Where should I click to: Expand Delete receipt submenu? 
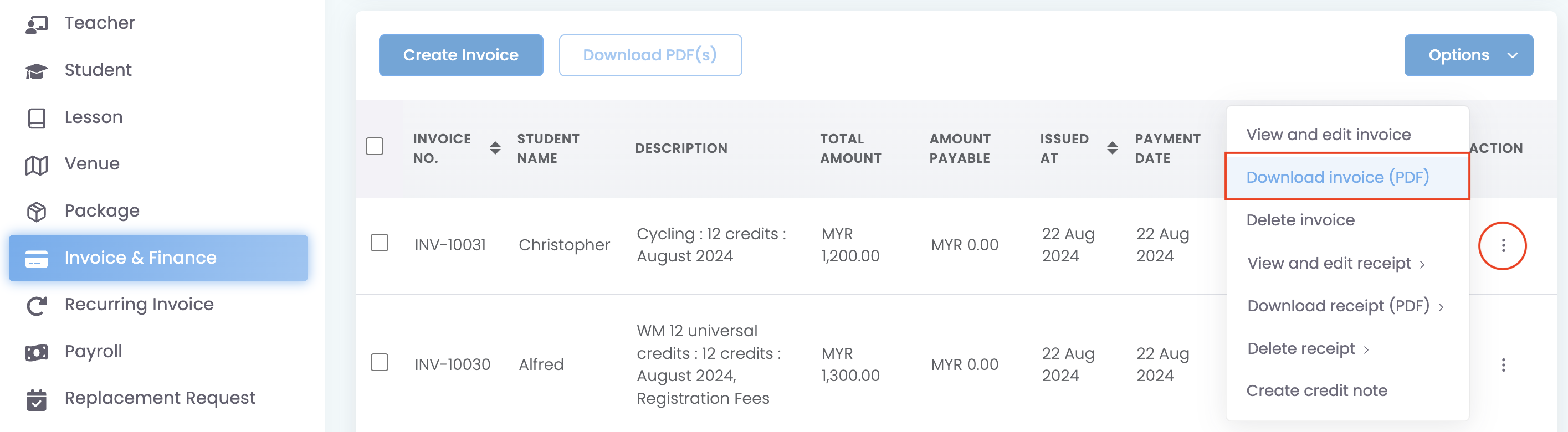point(1308,348)
